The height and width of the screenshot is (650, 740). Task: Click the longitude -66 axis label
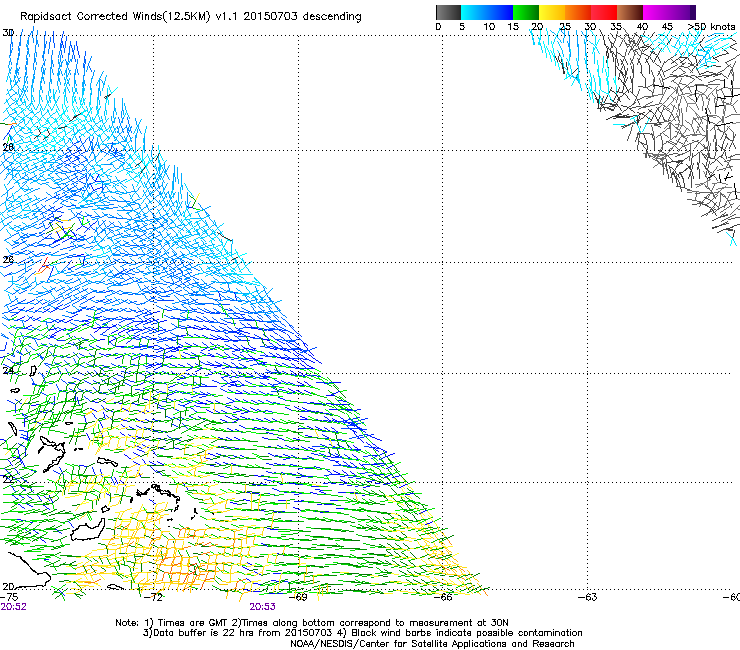tap(443, 597)
